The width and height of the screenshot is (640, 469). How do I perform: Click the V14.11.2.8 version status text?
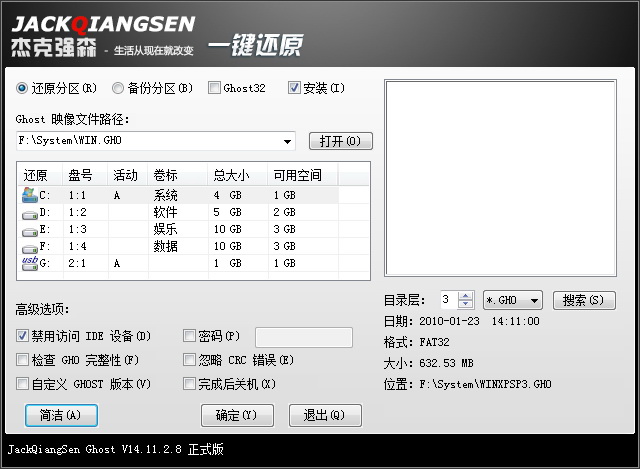pyautogui.click(x=151, y=449)
